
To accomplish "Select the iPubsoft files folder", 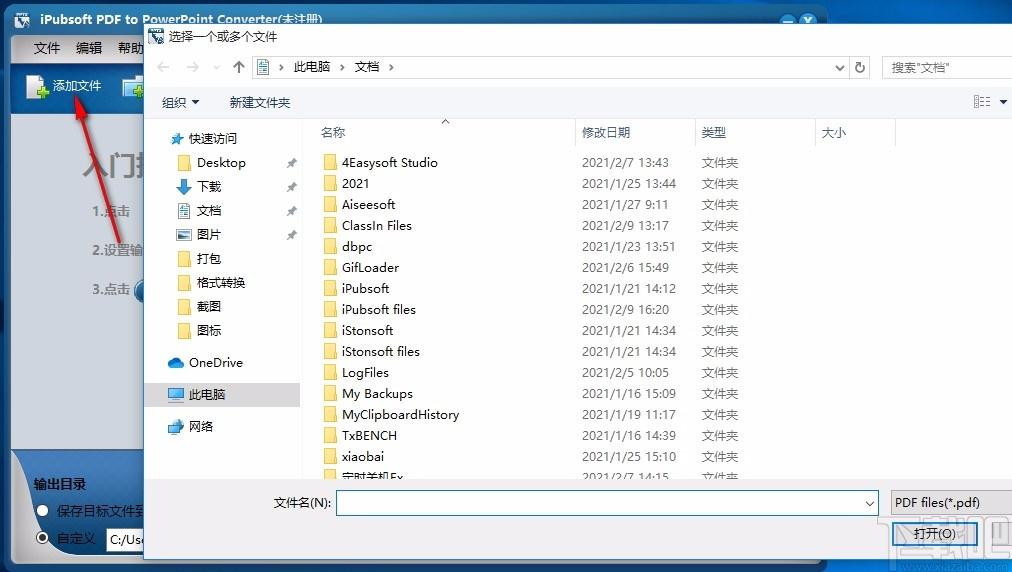I will coord(379,309).
